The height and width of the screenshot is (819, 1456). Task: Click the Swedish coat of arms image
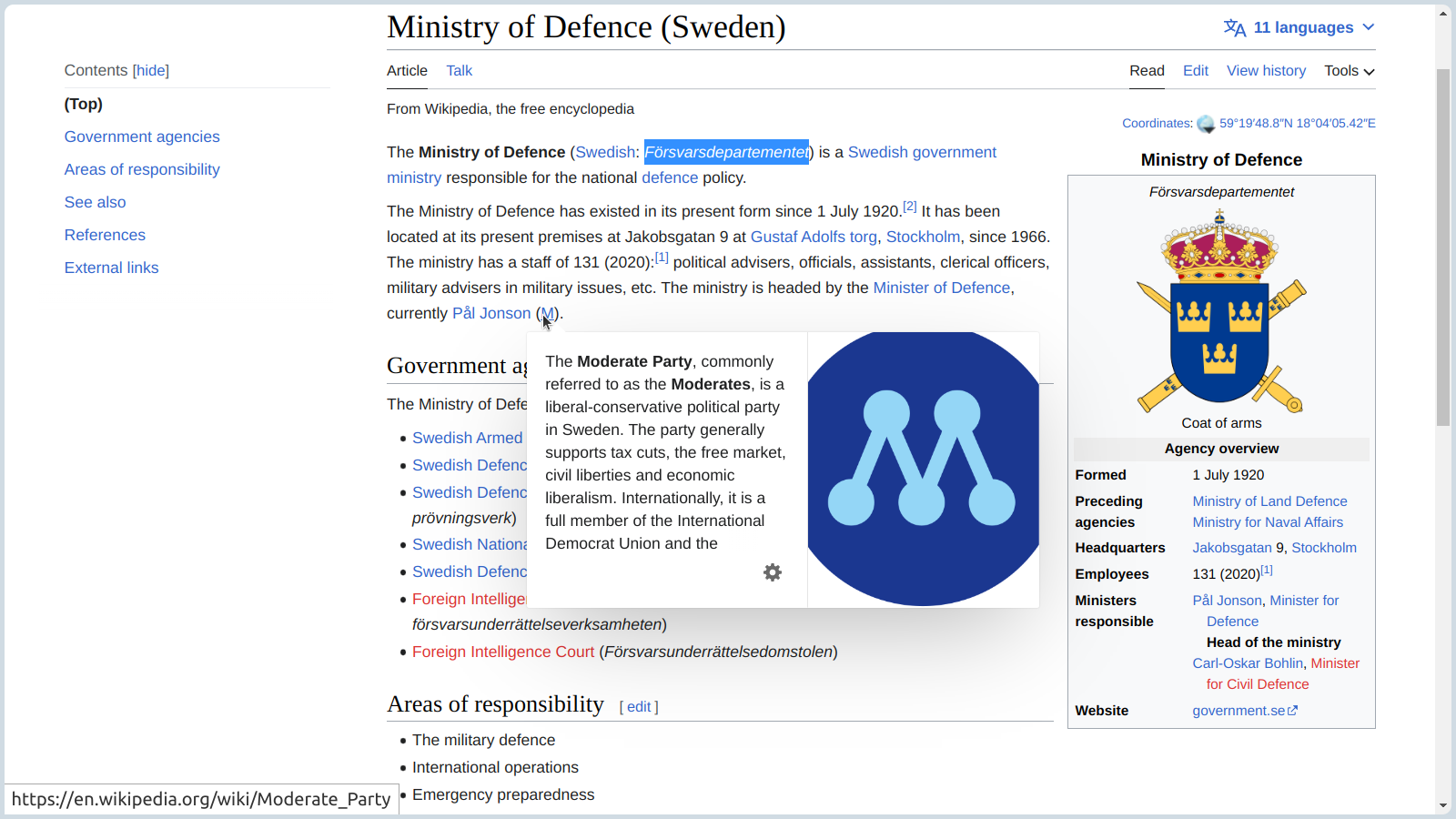click(x=1220, y=310)
